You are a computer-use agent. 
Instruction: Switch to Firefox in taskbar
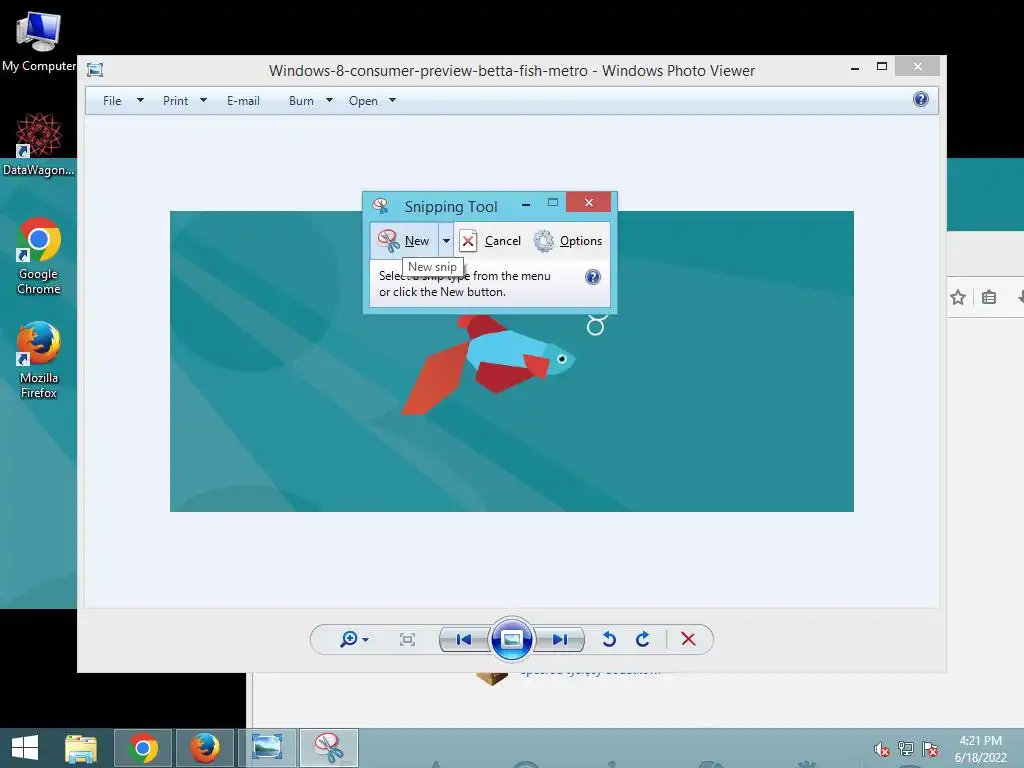[x=205, y=748]
